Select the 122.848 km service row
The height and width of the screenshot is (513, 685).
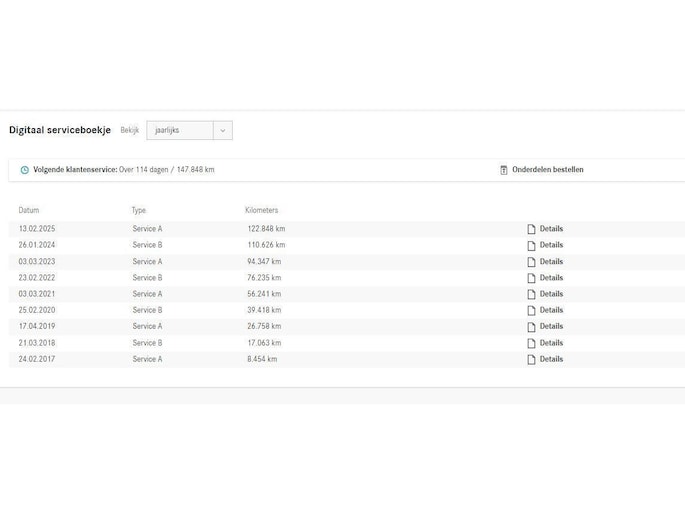pyautogui.click(x=266, y=229)
